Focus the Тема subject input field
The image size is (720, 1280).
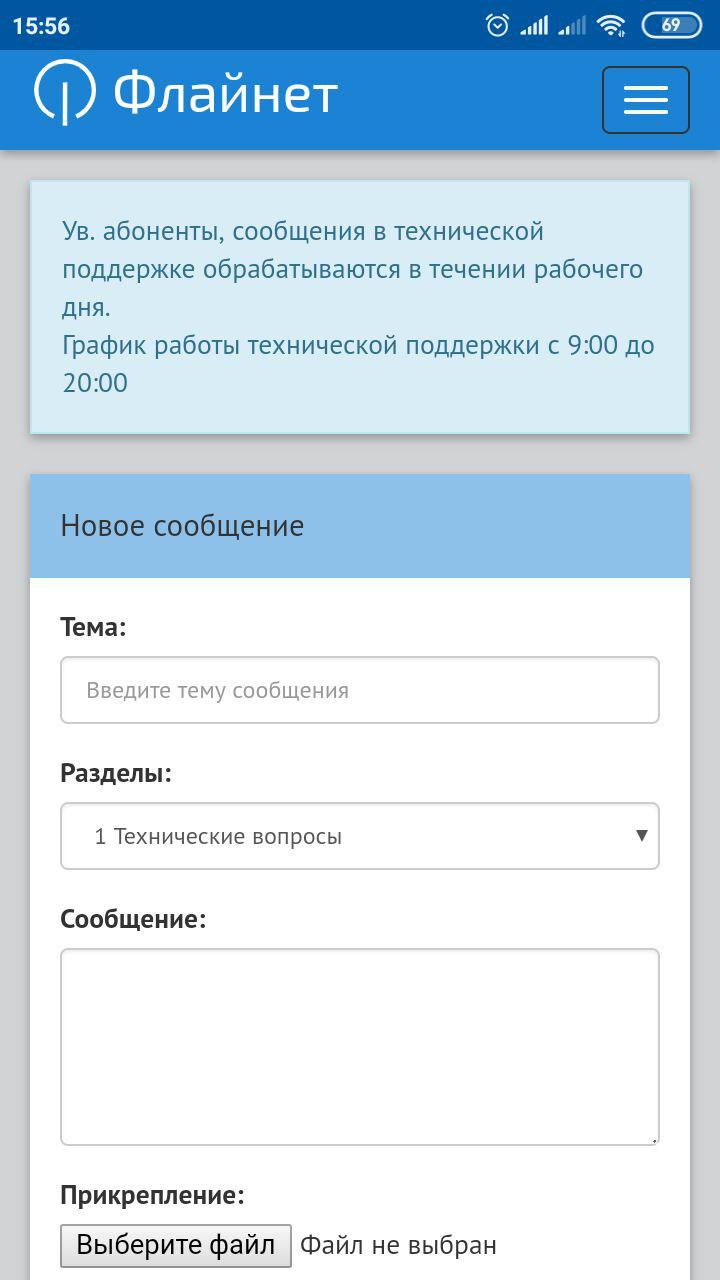pos(360,690)
